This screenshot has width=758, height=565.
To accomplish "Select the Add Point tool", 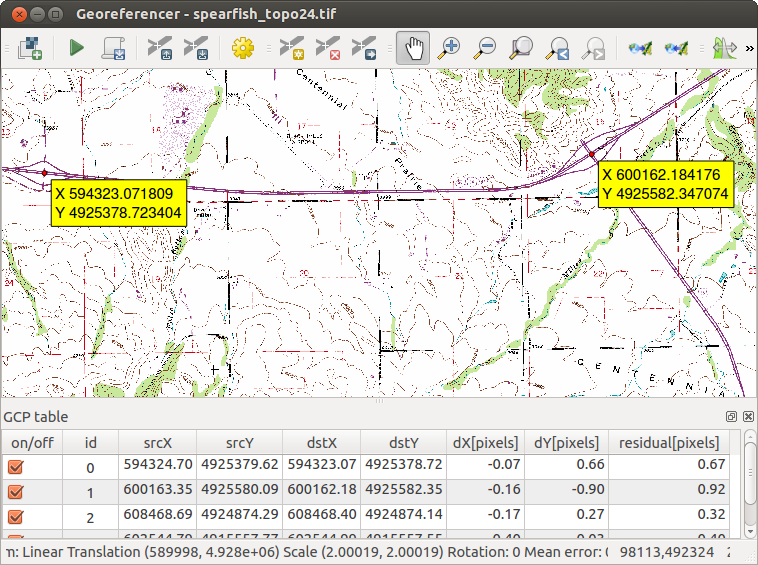I will 291,47.
